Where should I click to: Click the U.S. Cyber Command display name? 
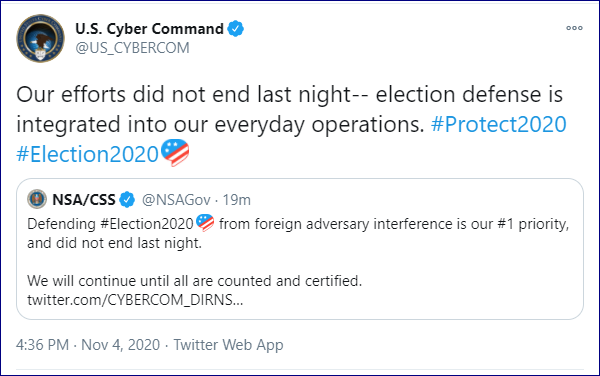click(149, 29)
